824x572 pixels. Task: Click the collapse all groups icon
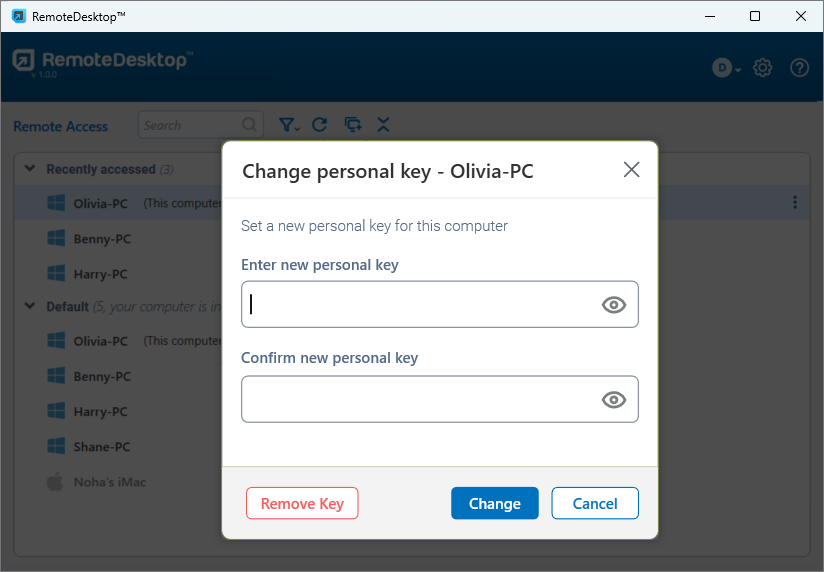383,125
